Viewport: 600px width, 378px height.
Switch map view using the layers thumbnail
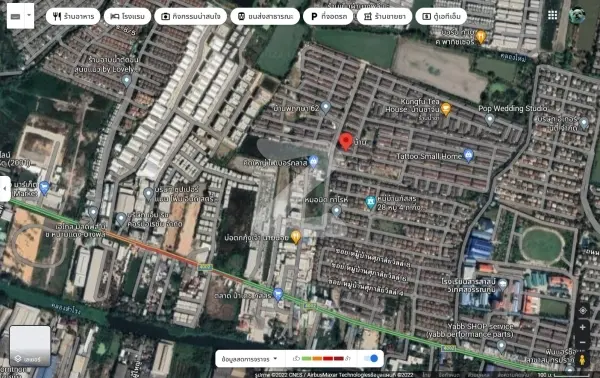coord(30,346)
